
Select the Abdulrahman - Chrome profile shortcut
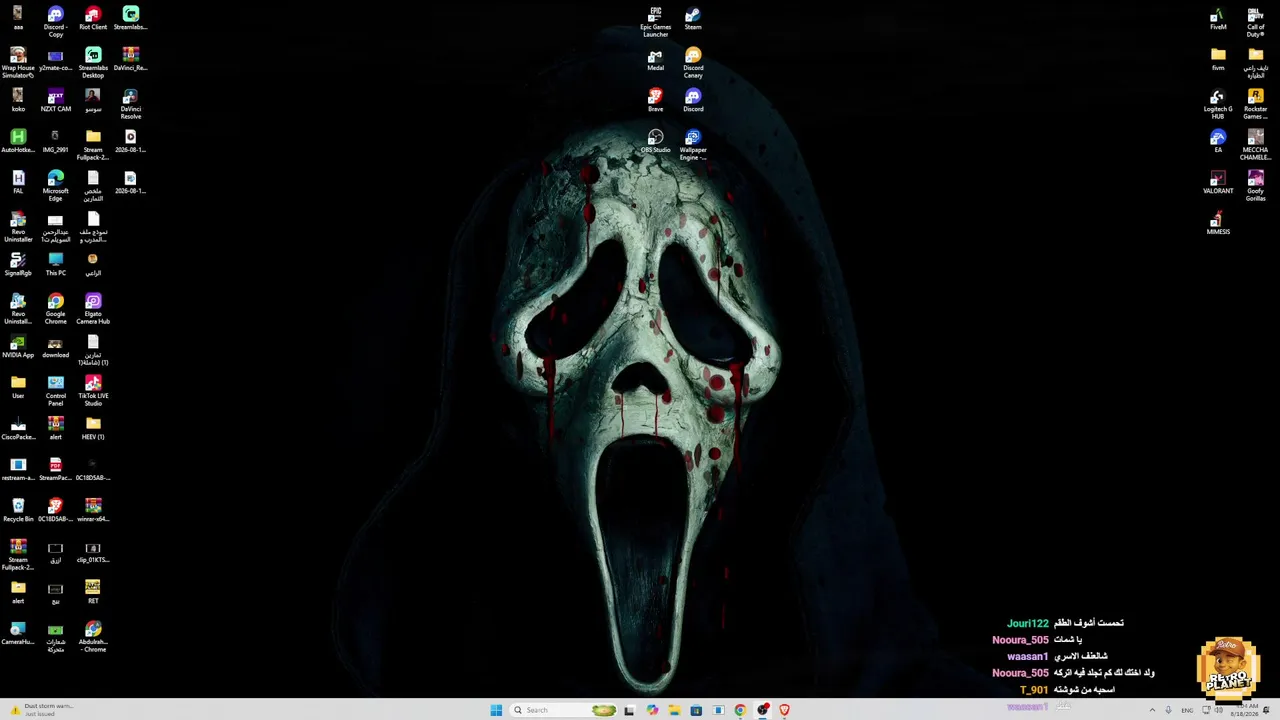click(93, 636)
